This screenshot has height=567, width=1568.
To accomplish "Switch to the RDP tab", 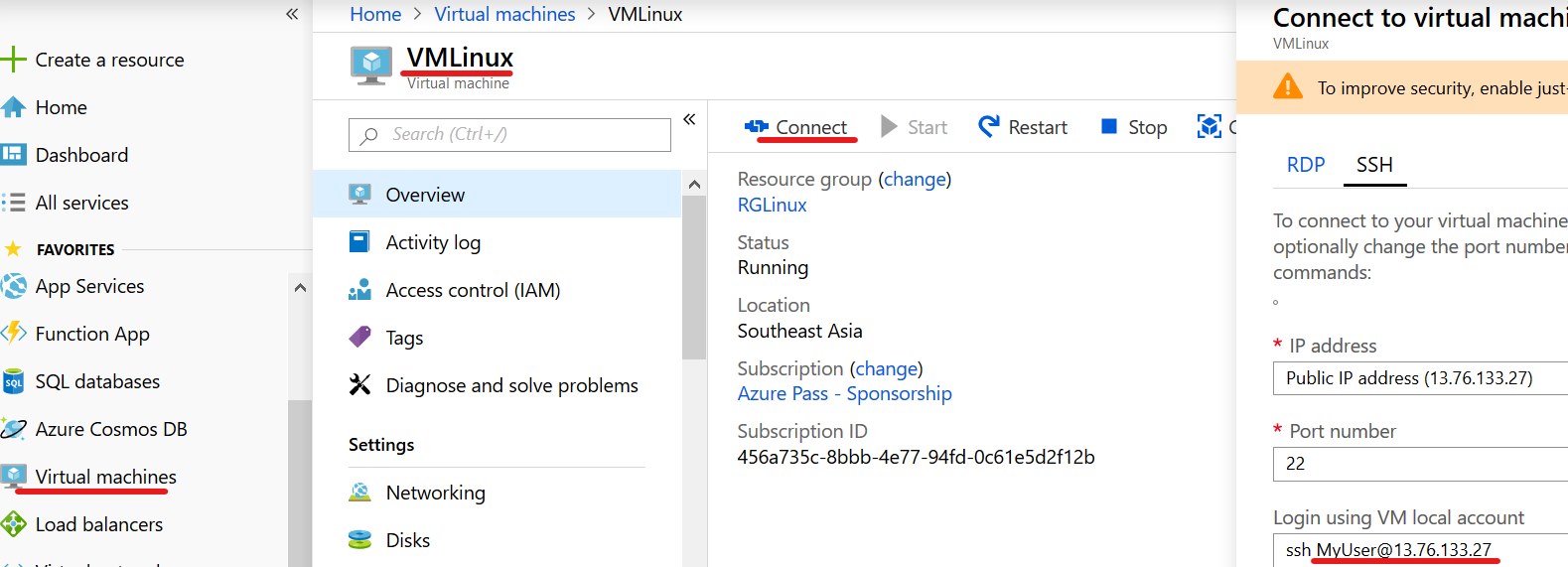I will click(x=1306, y=165).
